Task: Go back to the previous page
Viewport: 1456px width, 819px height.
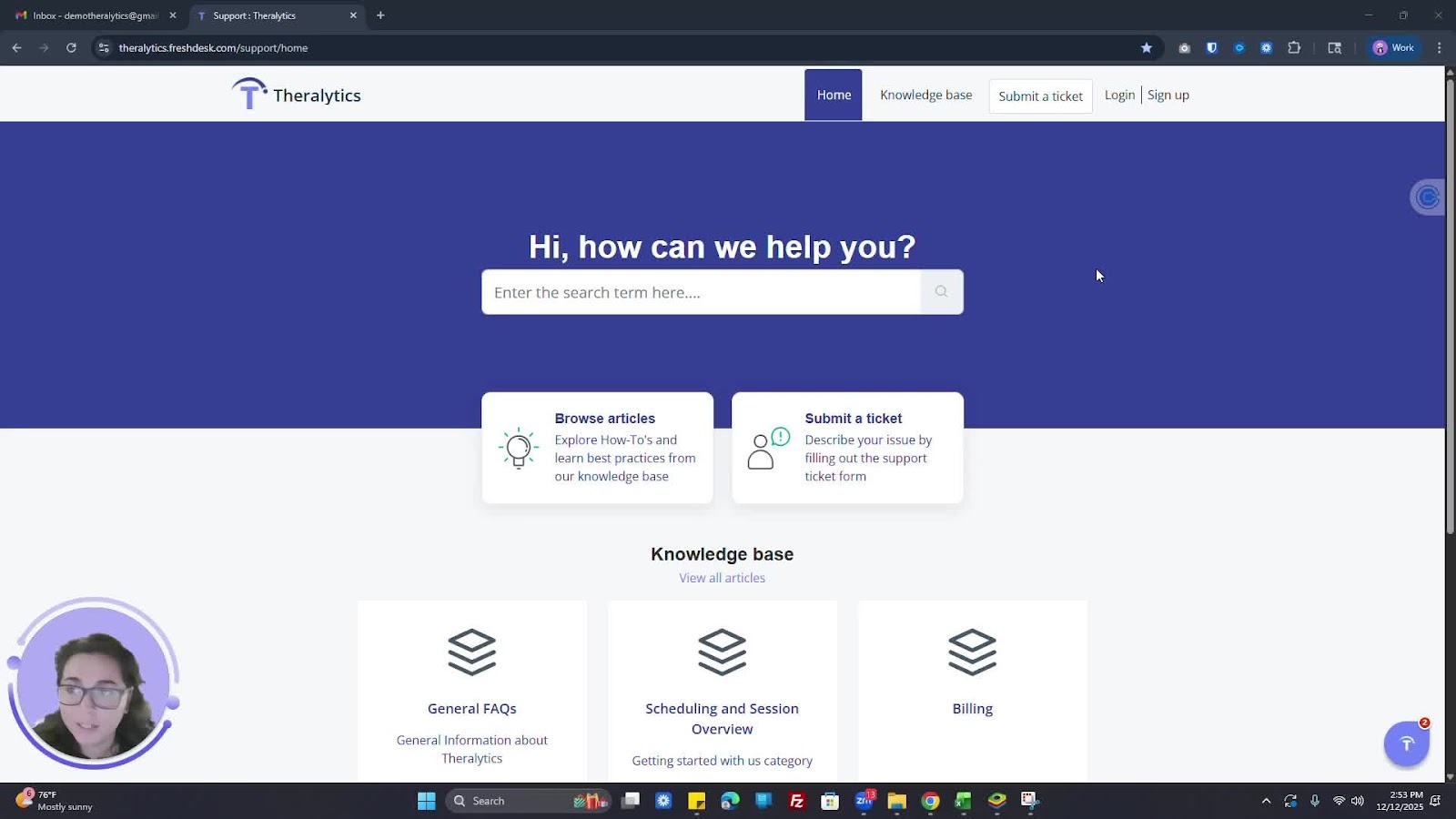Action: click(16, 47)
